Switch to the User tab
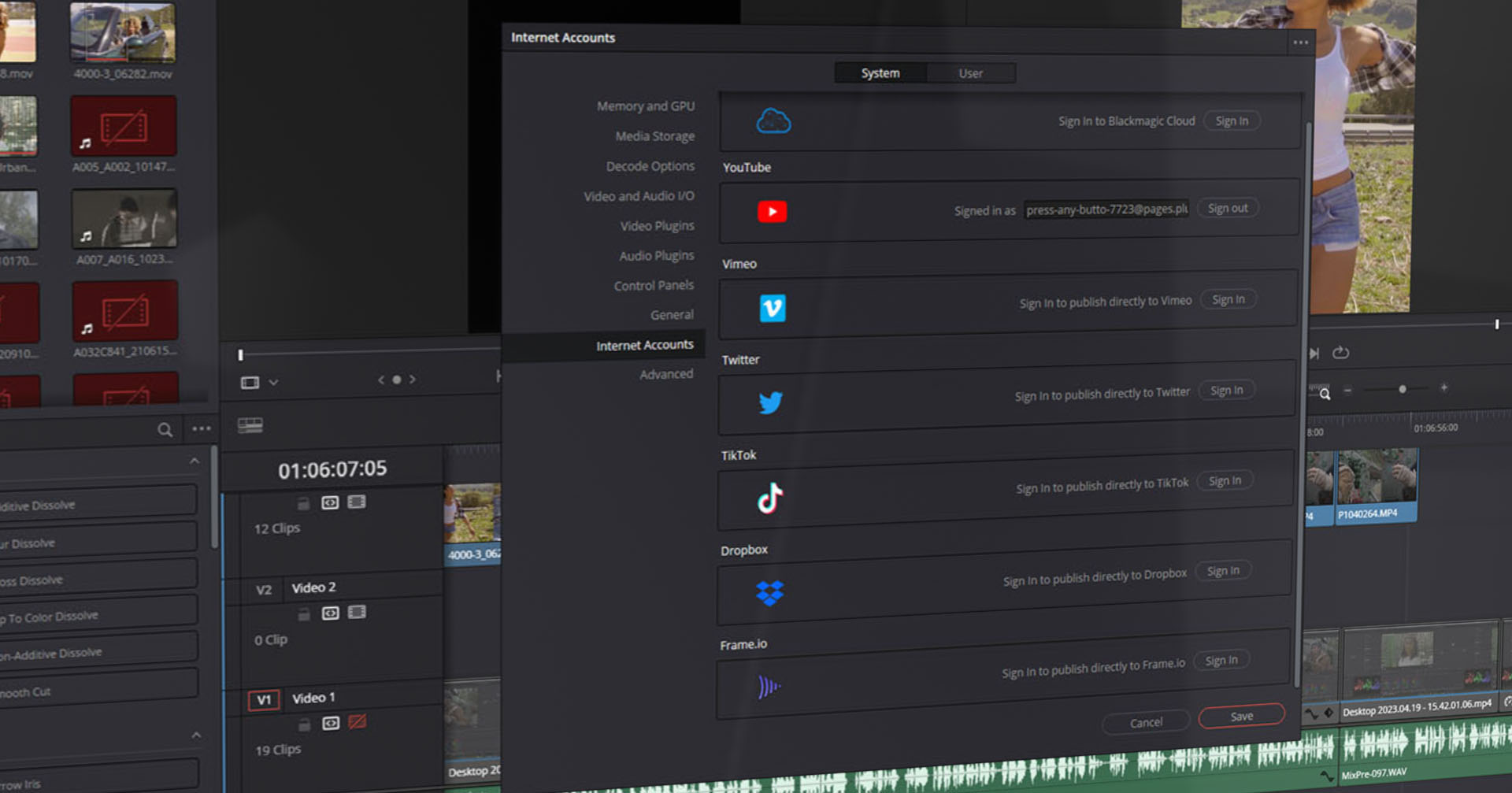Screen dimensions: 1512x793 (x=971, y=73)
